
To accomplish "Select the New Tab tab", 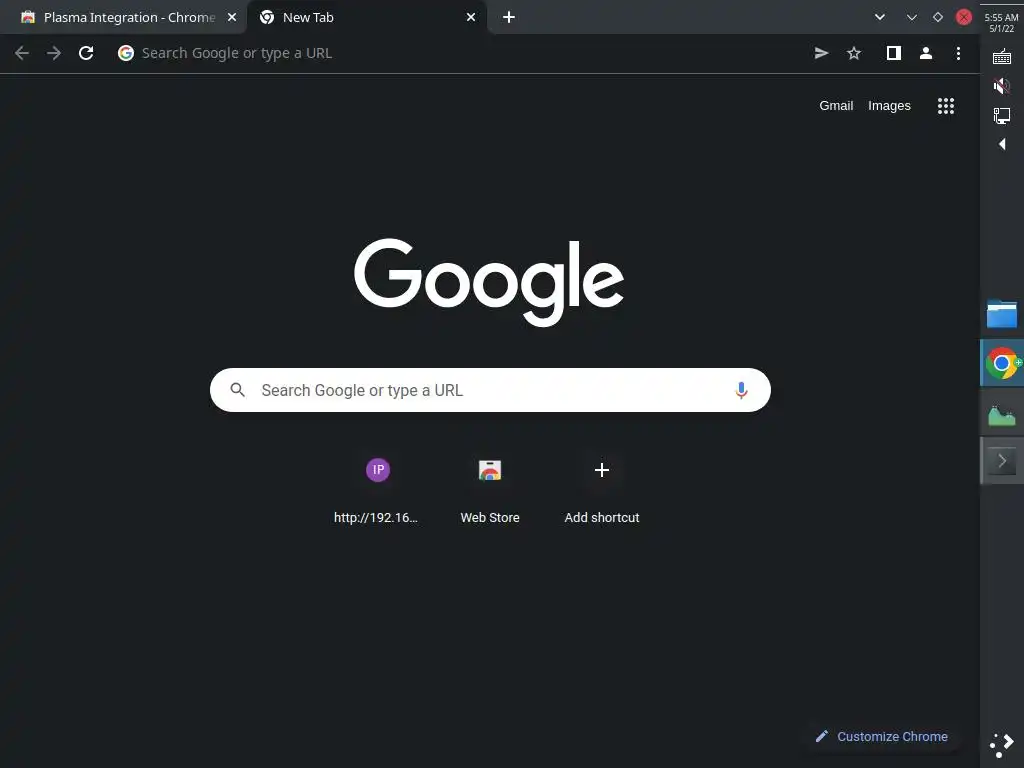I will pos(366,17).
